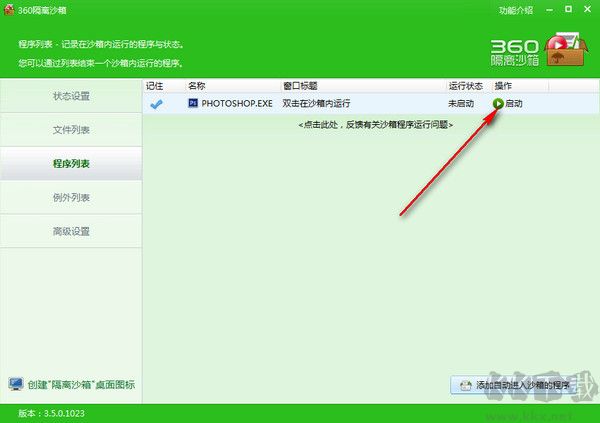The image size is (600, 423).
Task: Open the 点击此处 feedback link
Action: pyautogui.click(x=376, y=125)
